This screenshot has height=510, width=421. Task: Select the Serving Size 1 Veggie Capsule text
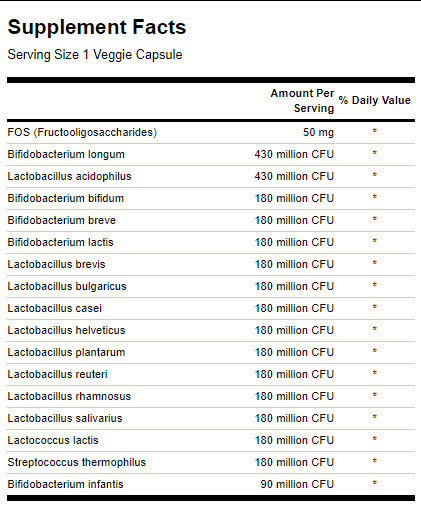(95, 55)
